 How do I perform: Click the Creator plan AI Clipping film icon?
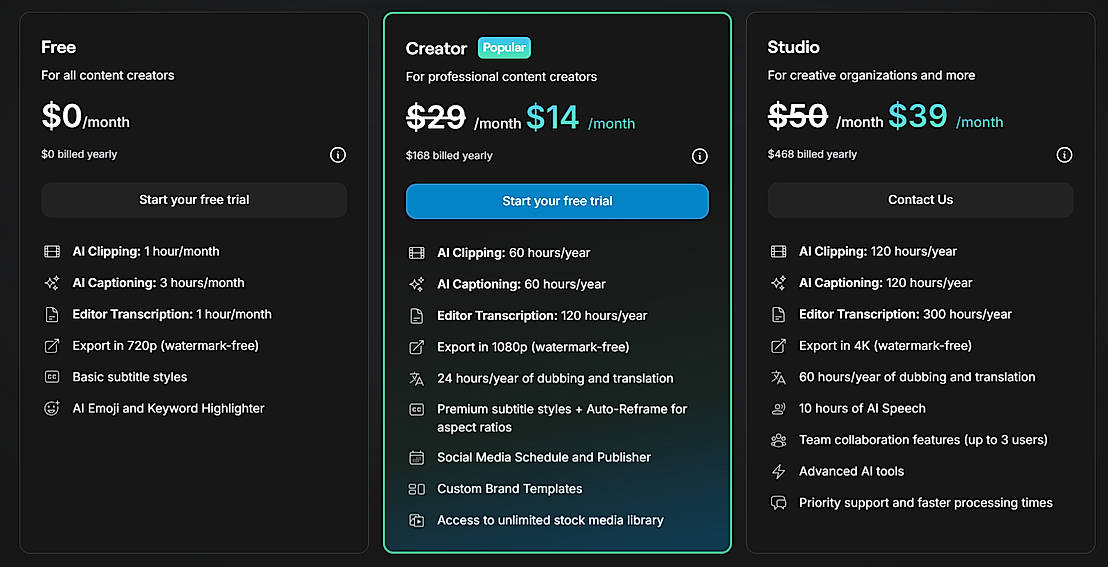(417, 253)
